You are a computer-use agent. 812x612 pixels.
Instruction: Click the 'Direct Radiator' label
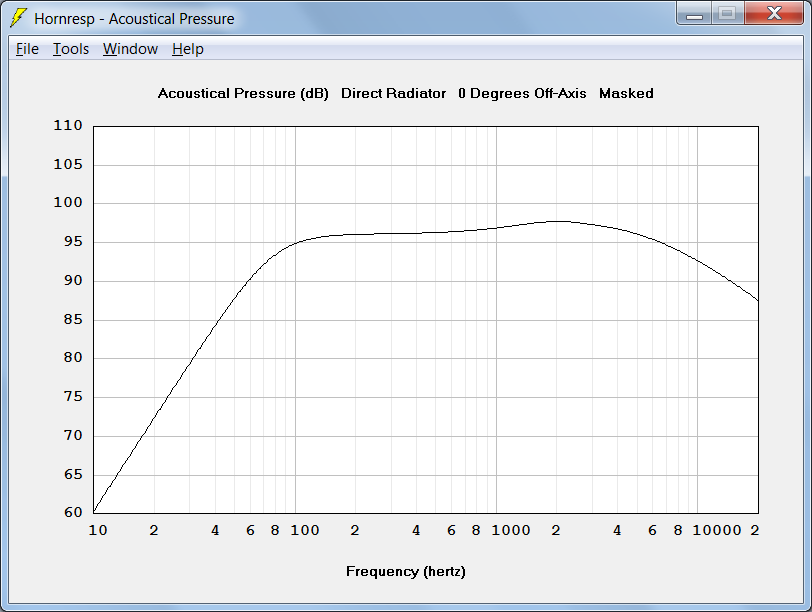pos(393,94)
